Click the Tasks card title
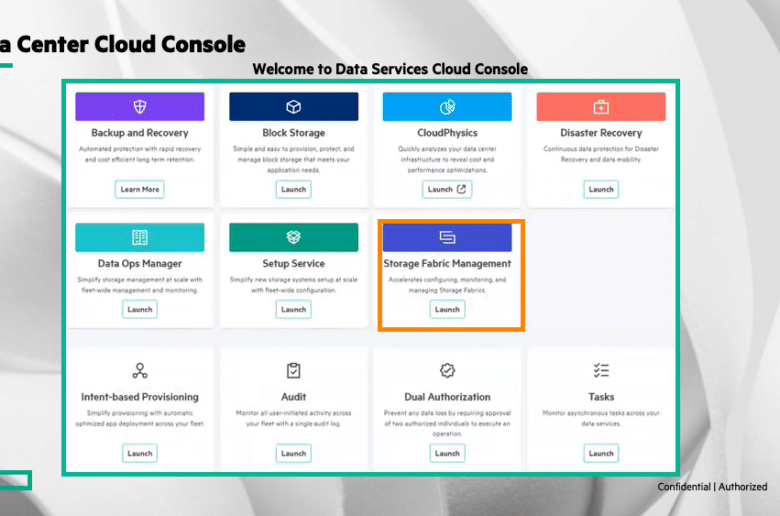The width and height of the screenshot is (780, 516). [601, 397]
